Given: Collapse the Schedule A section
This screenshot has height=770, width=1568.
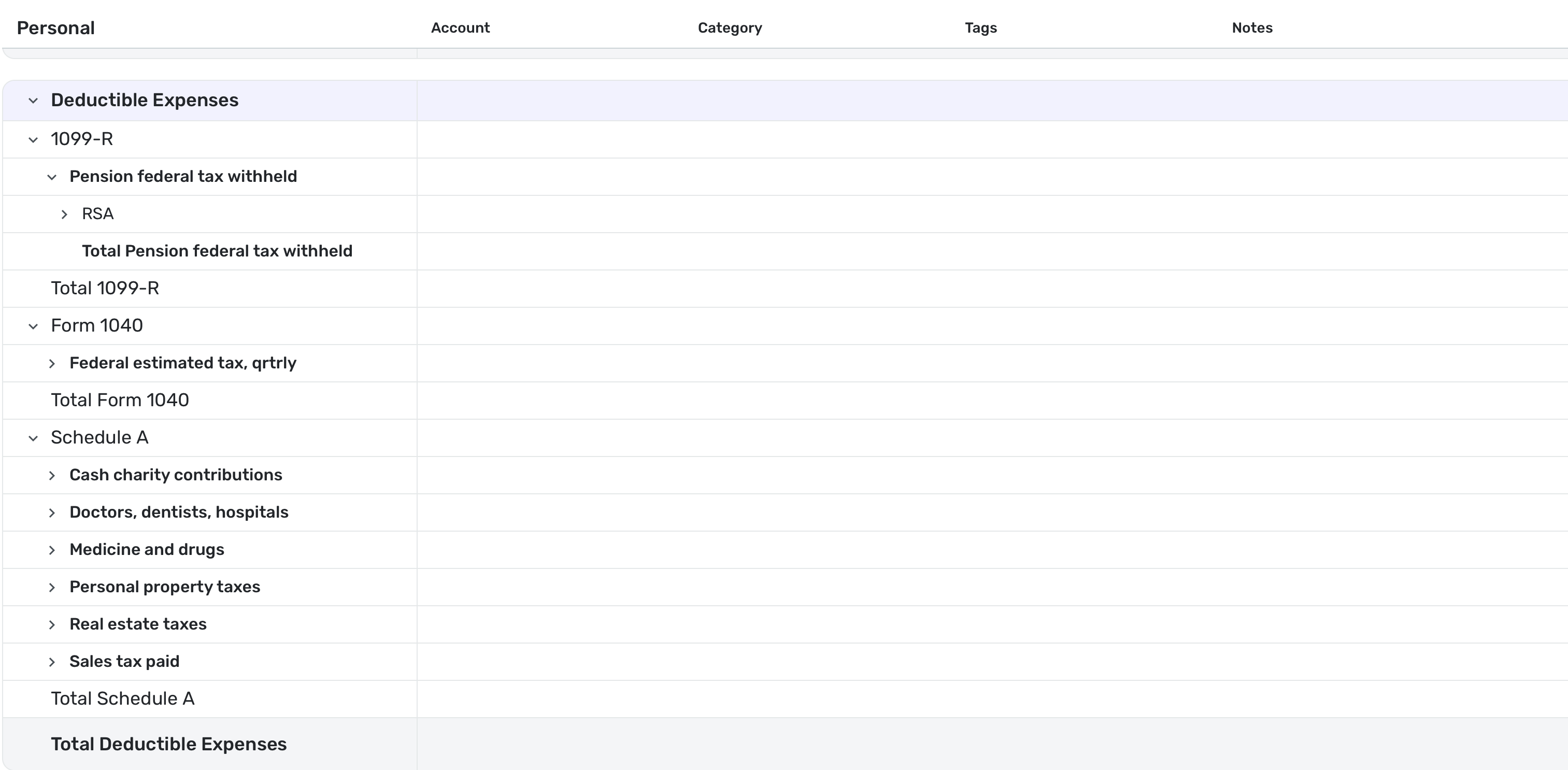Looking at the screenshot, I should [x=33, y=438].
